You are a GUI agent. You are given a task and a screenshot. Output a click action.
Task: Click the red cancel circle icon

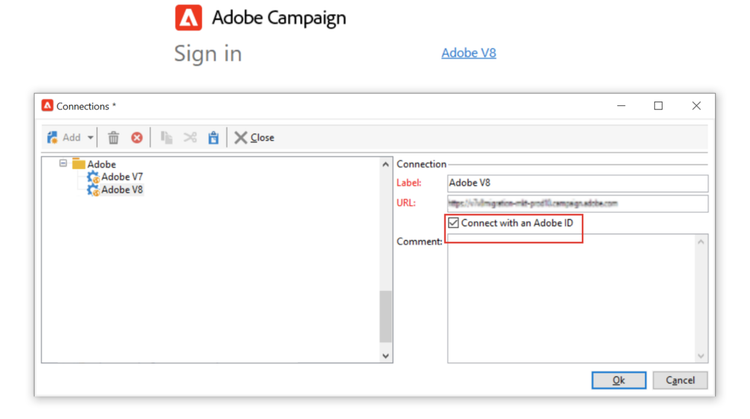[137, 138]
